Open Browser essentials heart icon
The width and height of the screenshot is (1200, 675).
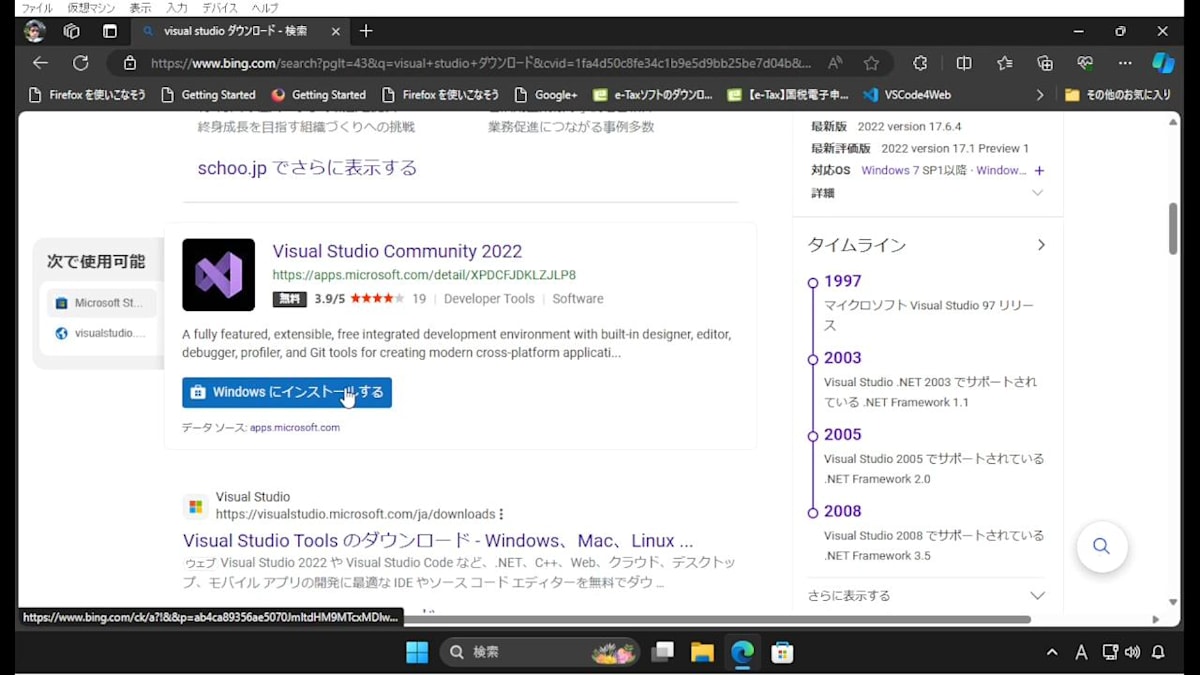click(1084, 63)
